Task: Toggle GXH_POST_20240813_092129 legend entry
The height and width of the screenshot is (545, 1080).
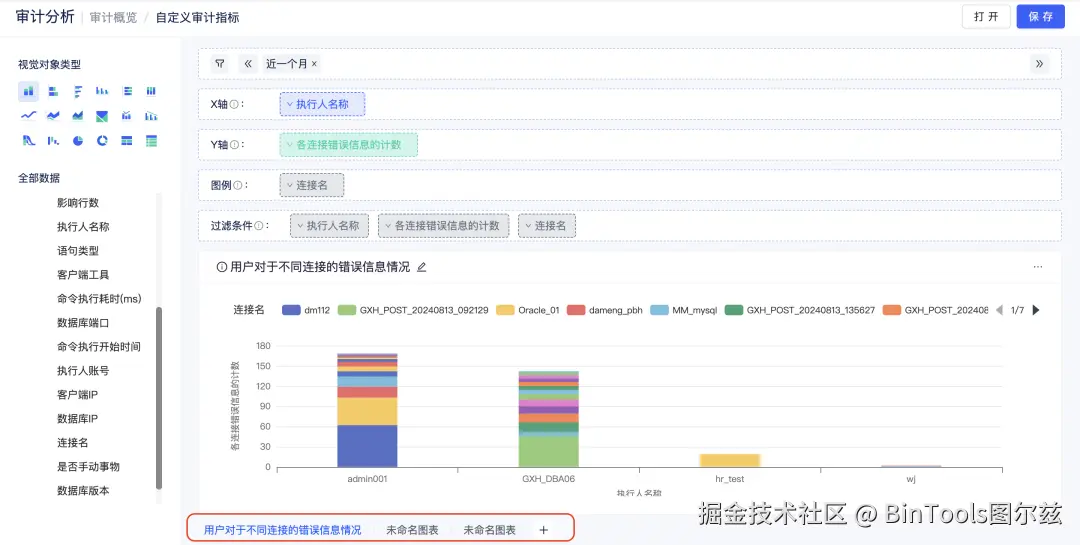Action: tap(413, 310)
